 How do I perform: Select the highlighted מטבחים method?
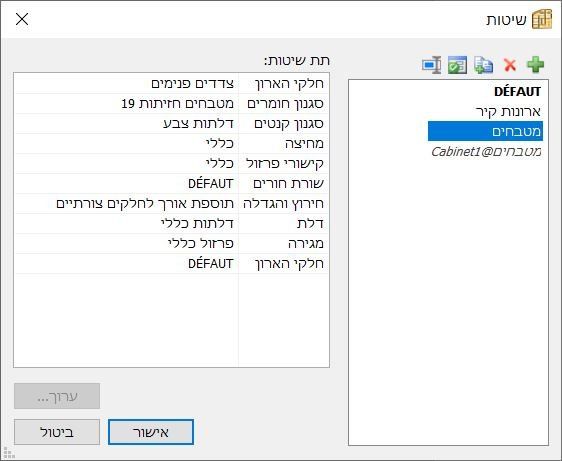[485, 131]
